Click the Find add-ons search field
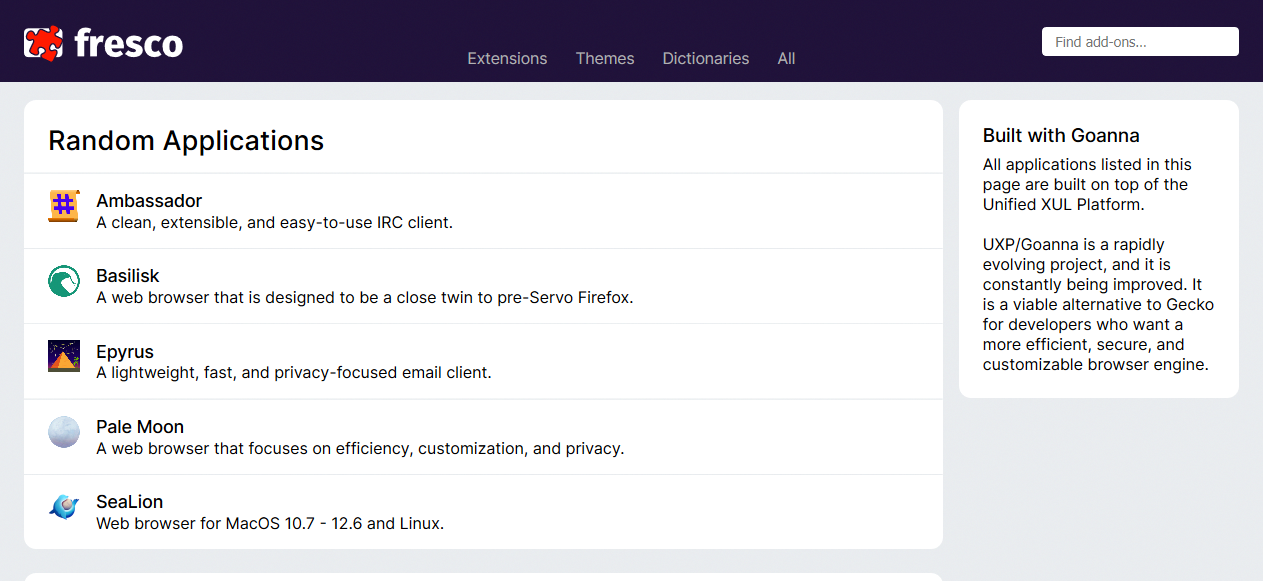Viewport: 1263px width, 581px height. [x=1139, y=41]
